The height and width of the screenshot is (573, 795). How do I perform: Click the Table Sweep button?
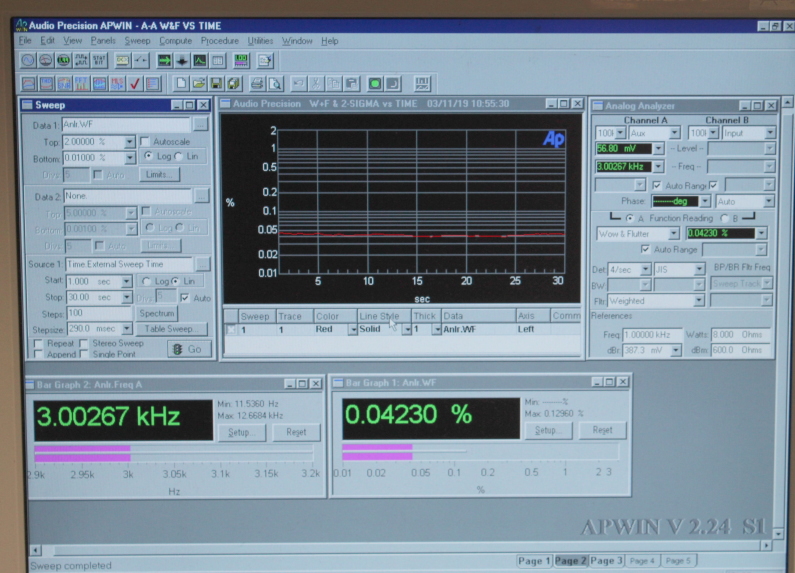(x=171, y=329)
